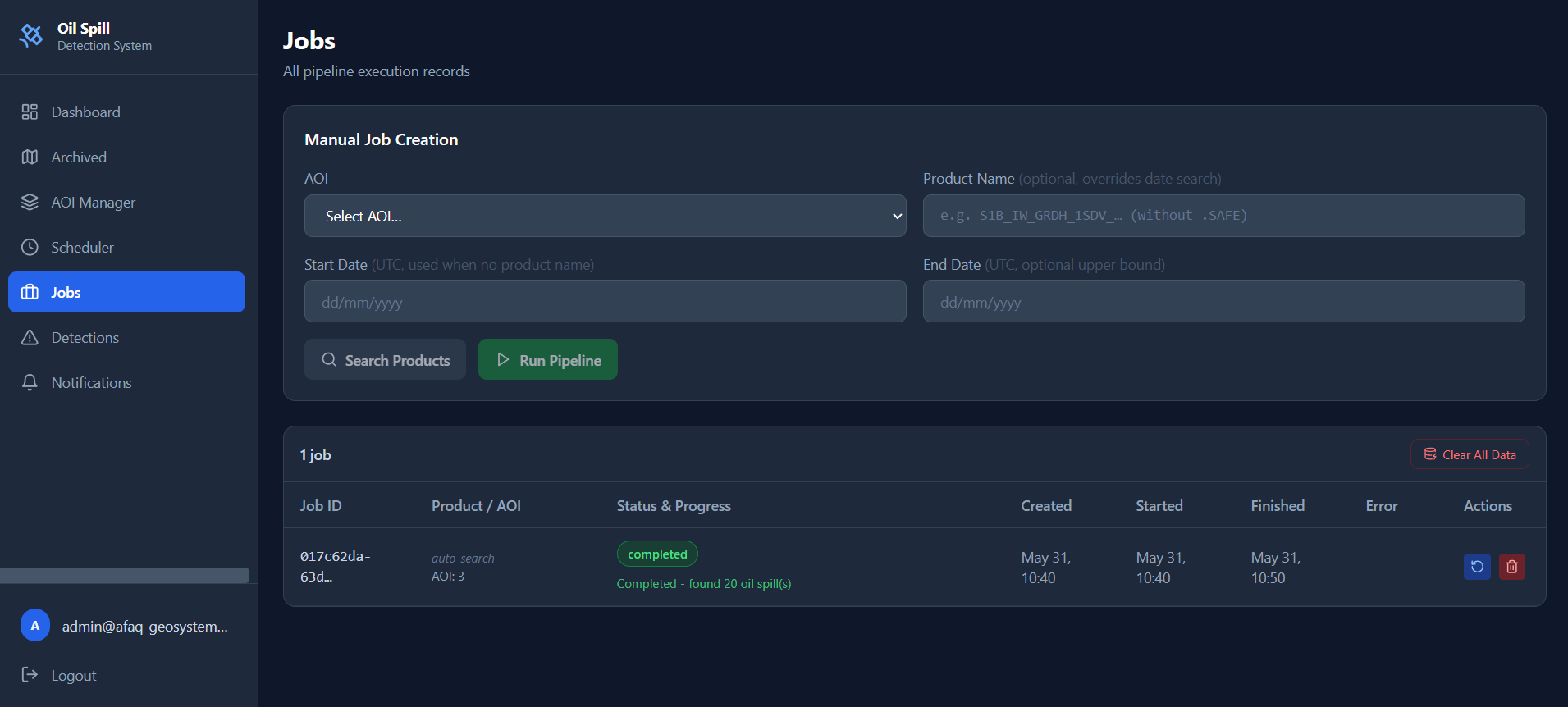Click the Finished column header
The image size is (1568, 707).
click(x=1278, y=506)
